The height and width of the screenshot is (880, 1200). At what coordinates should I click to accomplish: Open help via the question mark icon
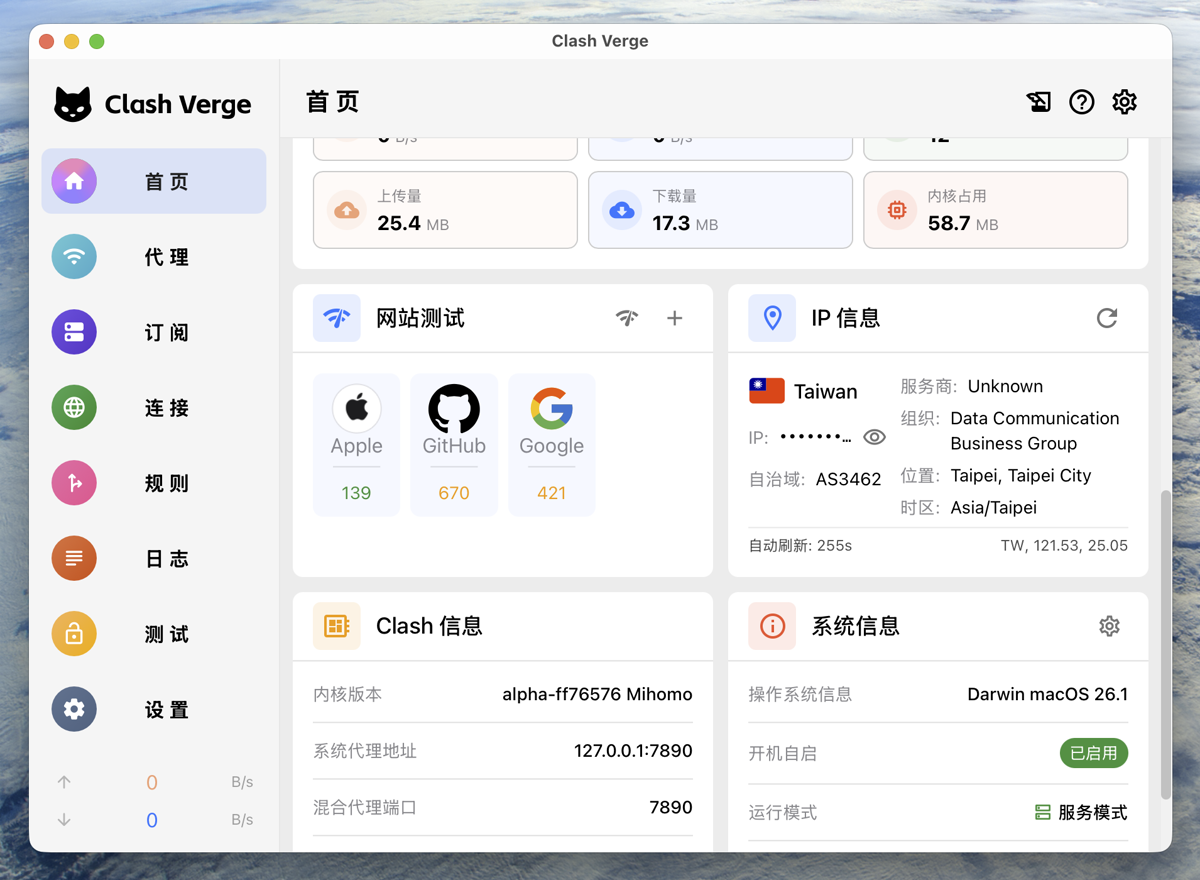1081,101
